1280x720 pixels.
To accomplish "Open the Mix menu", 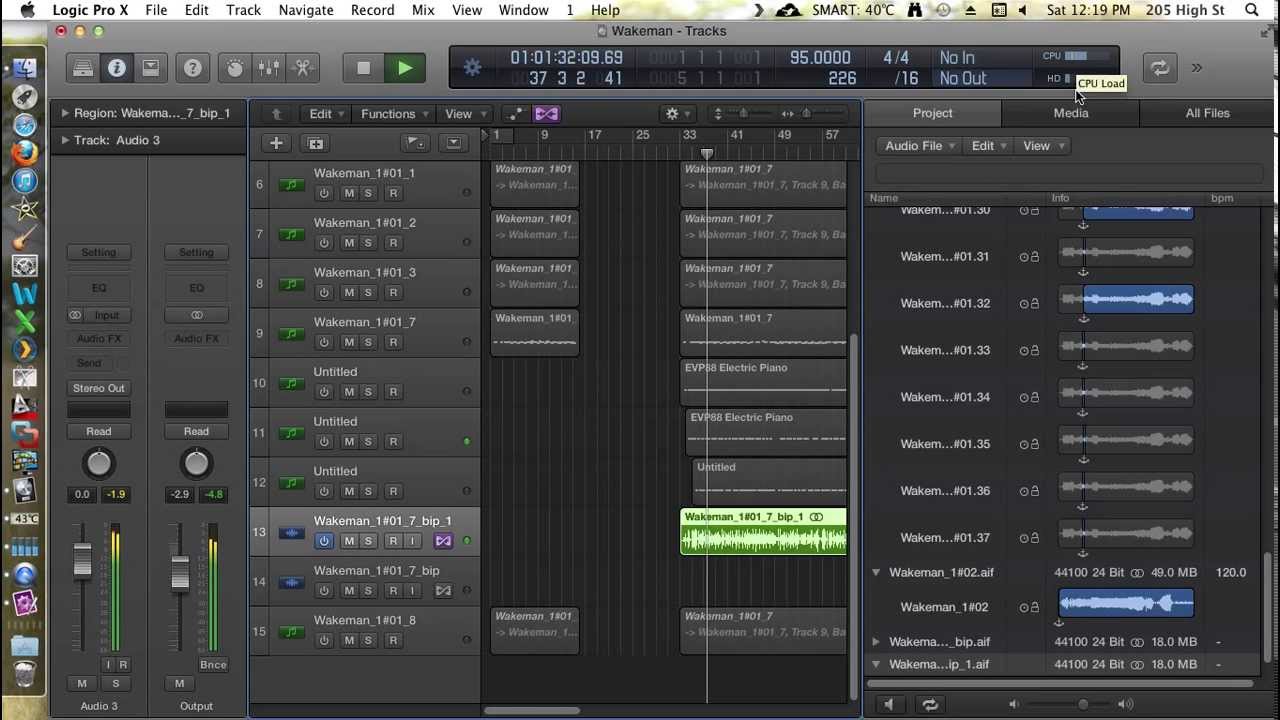I will (423, 10).
